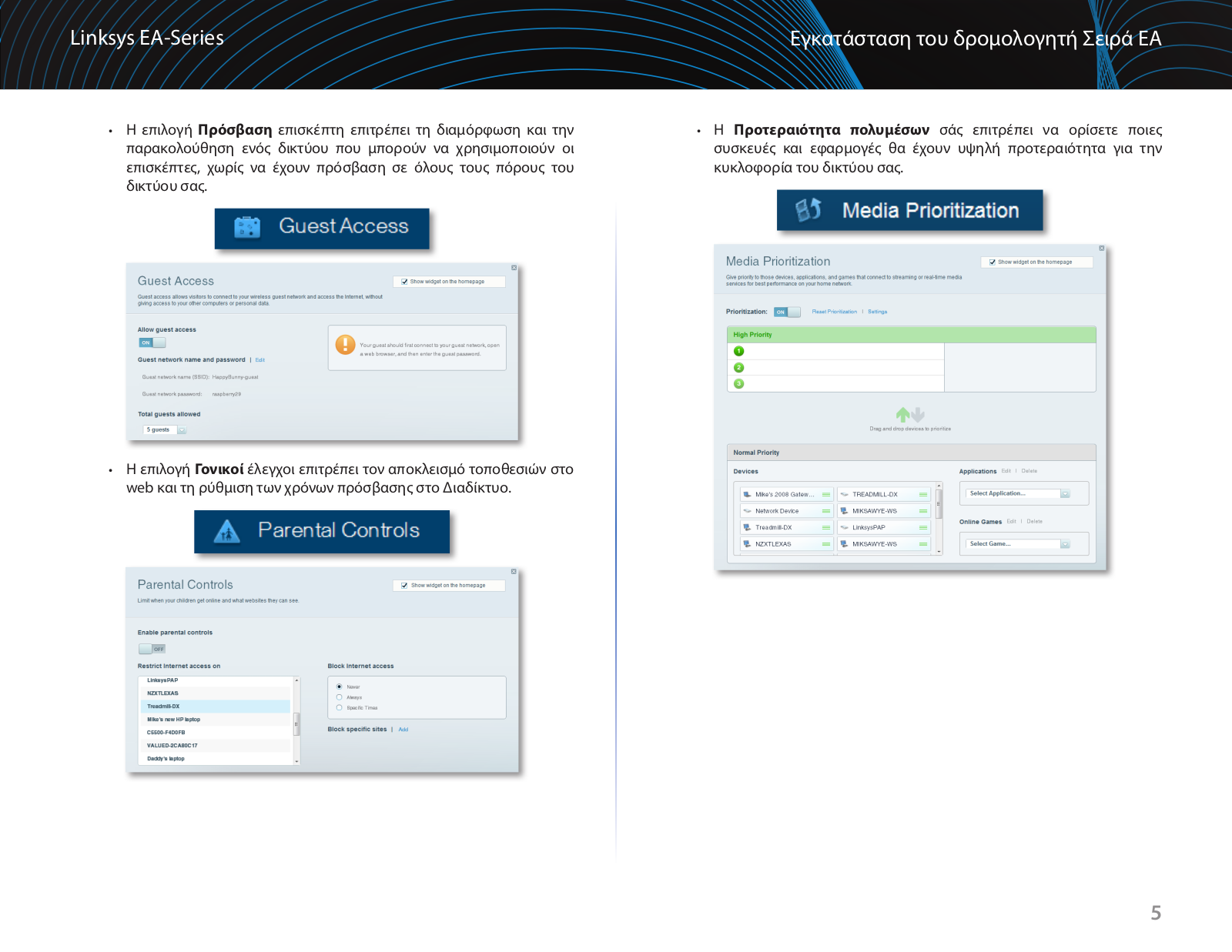Click the restrict access list scrollbar thumb

pyautogui.click(x=296, y=723)
